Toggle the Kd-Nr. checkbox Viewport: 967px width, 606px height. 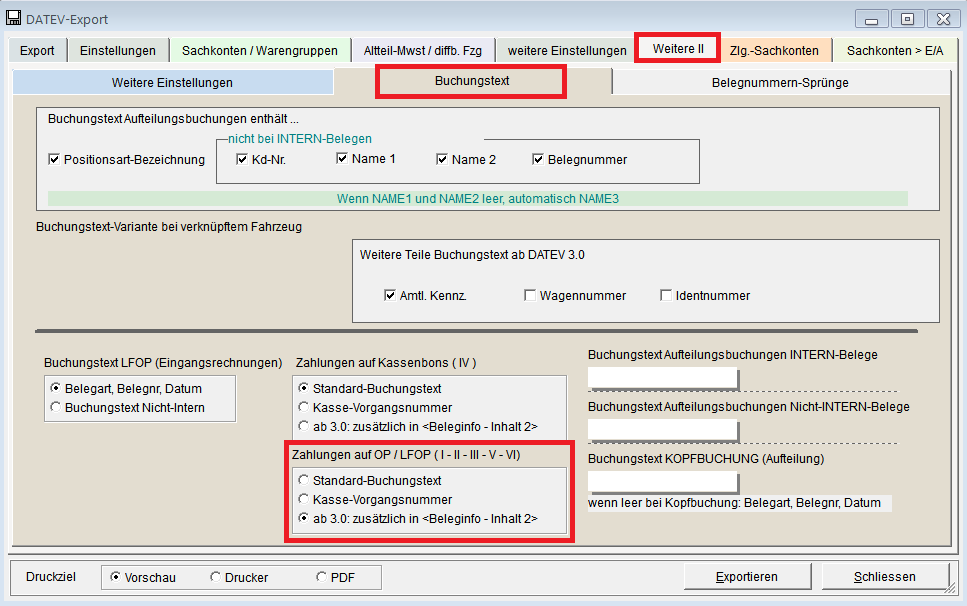point(242,160)
